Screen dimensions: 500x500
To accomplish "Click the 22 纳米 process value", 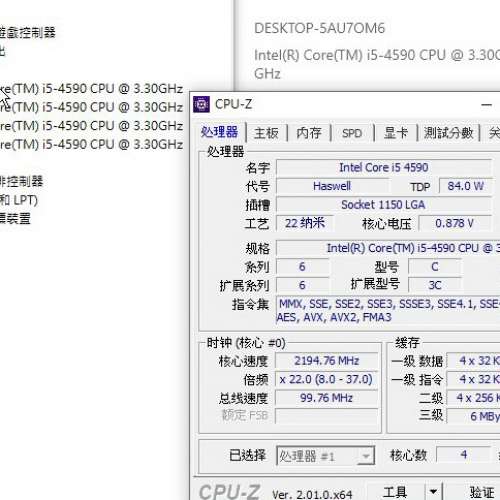I will 305,223.
